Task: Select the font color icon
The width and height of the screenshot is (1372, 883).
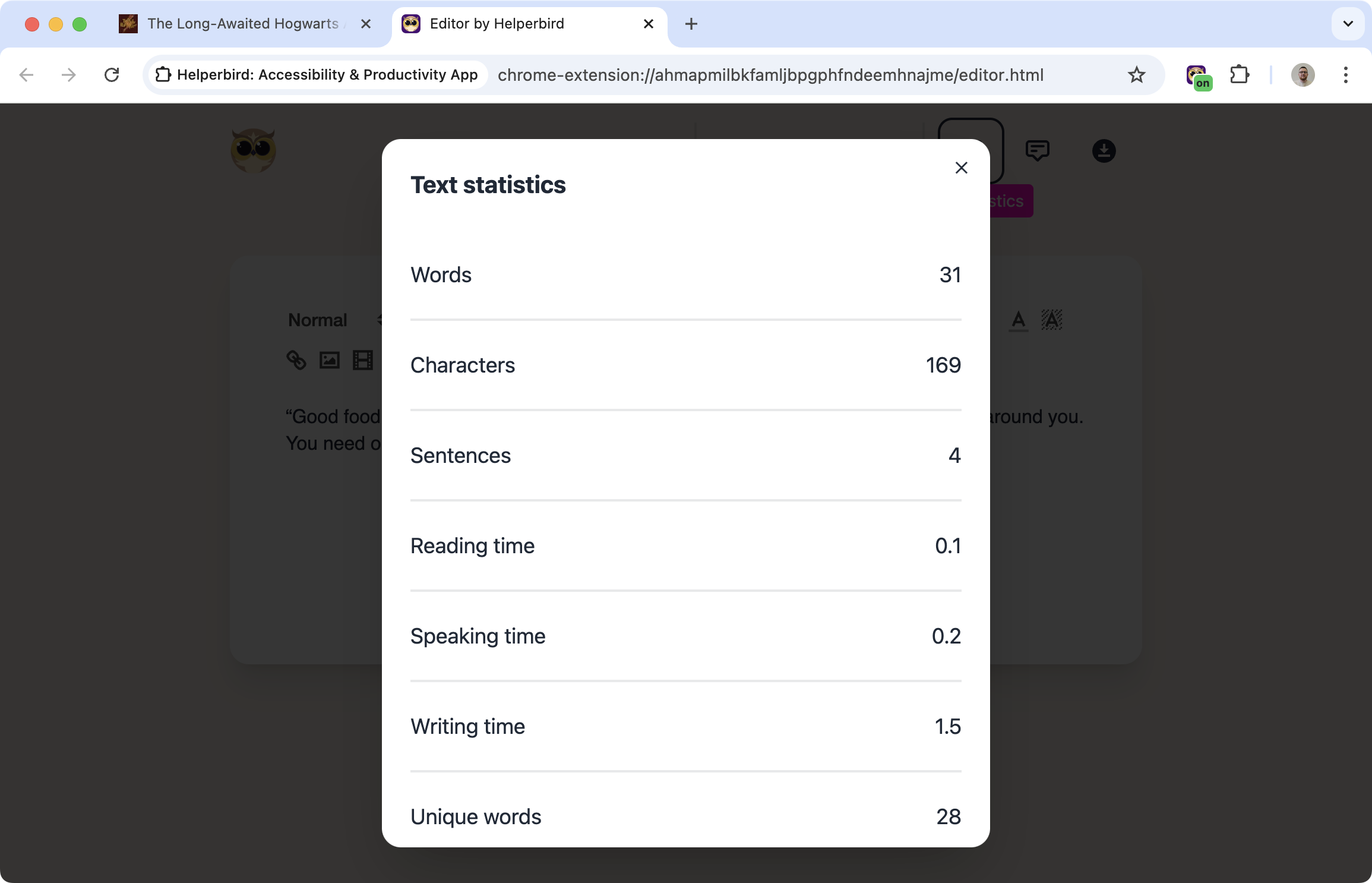Action: [x=1018, y=320]
